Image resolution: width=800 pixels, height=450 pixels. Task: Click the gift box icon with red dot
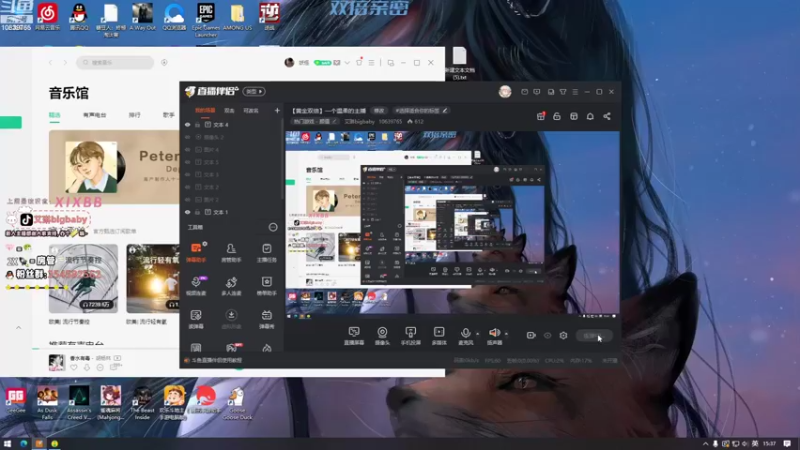541,116
